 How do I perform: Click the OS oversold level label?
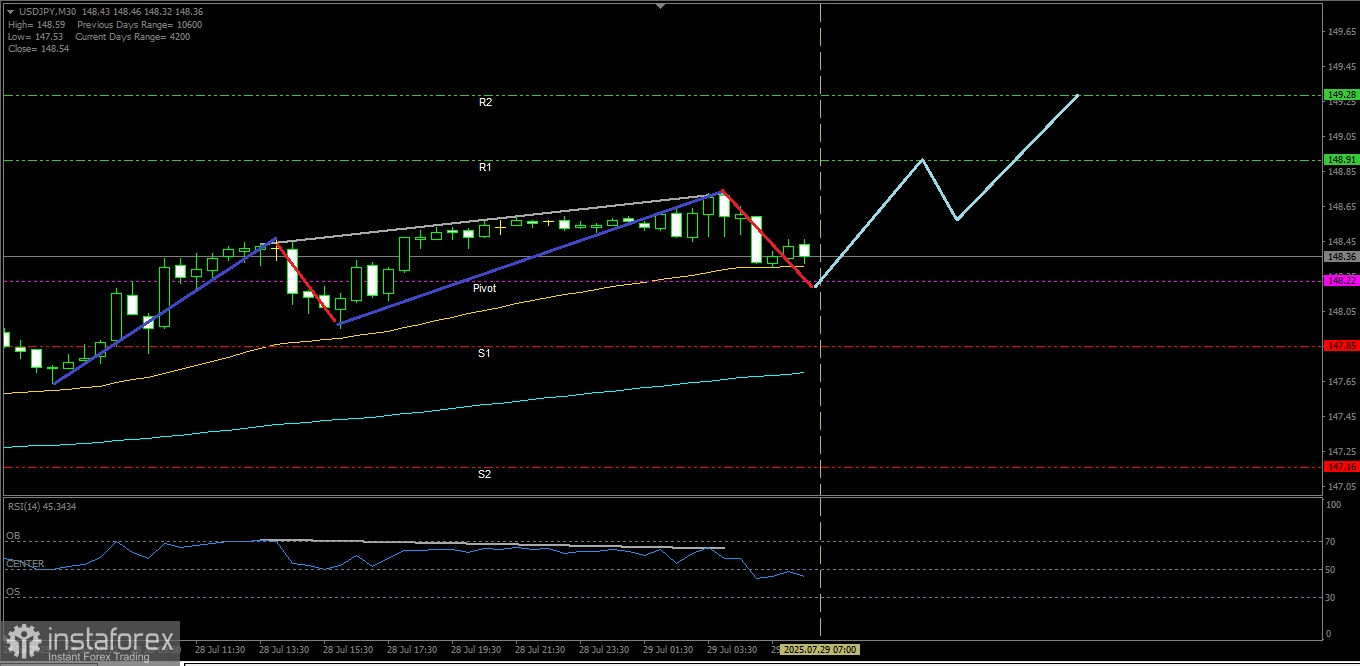point(13,592)
